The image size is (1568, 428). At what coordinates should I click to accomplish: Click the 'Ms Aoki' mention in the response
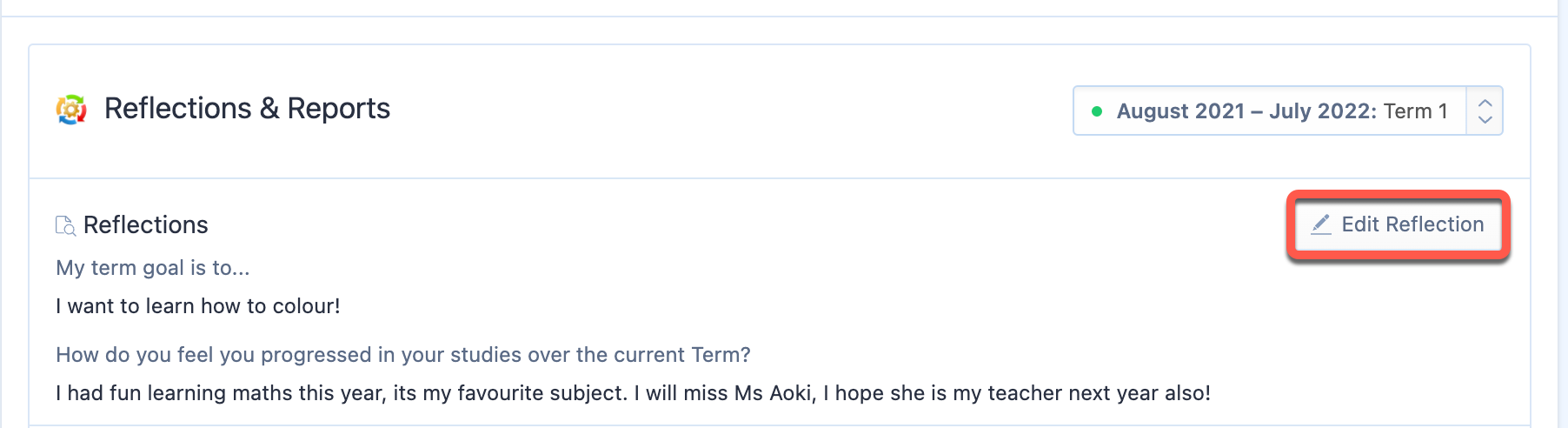pos(773,393)
